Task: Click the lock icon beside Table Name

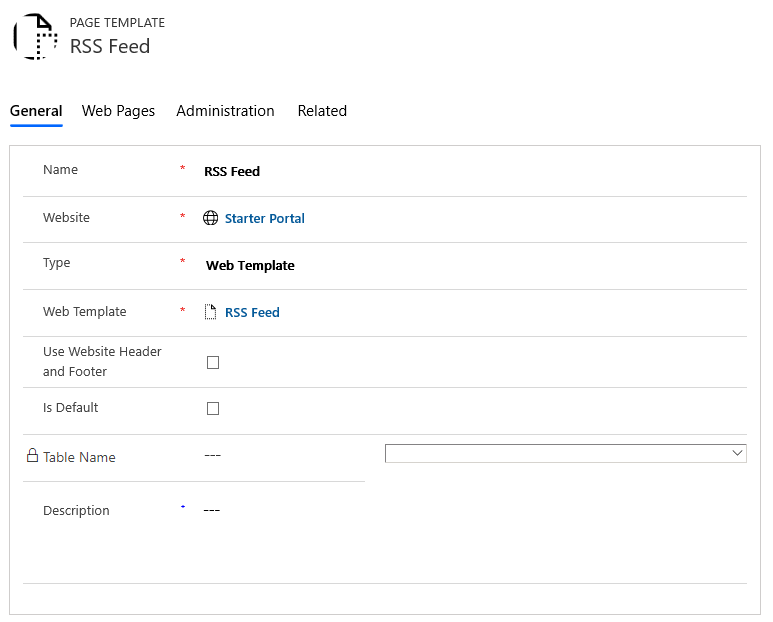Action: tap(32, 455)
